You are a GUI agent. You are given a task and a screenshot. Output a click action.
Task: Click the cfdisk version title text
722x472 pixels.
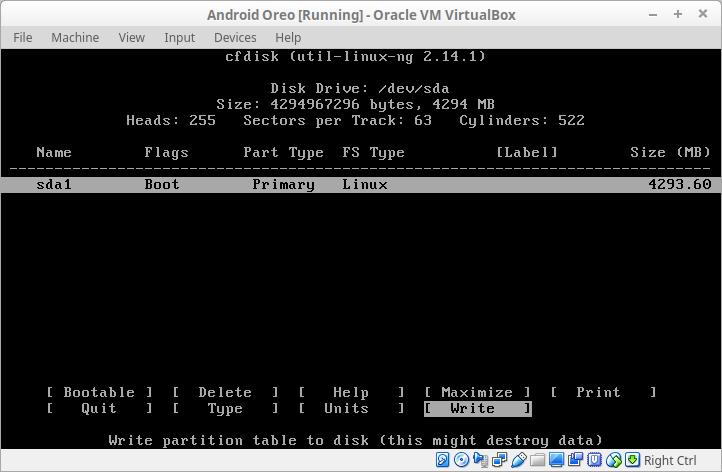click(x=355, y=57)
